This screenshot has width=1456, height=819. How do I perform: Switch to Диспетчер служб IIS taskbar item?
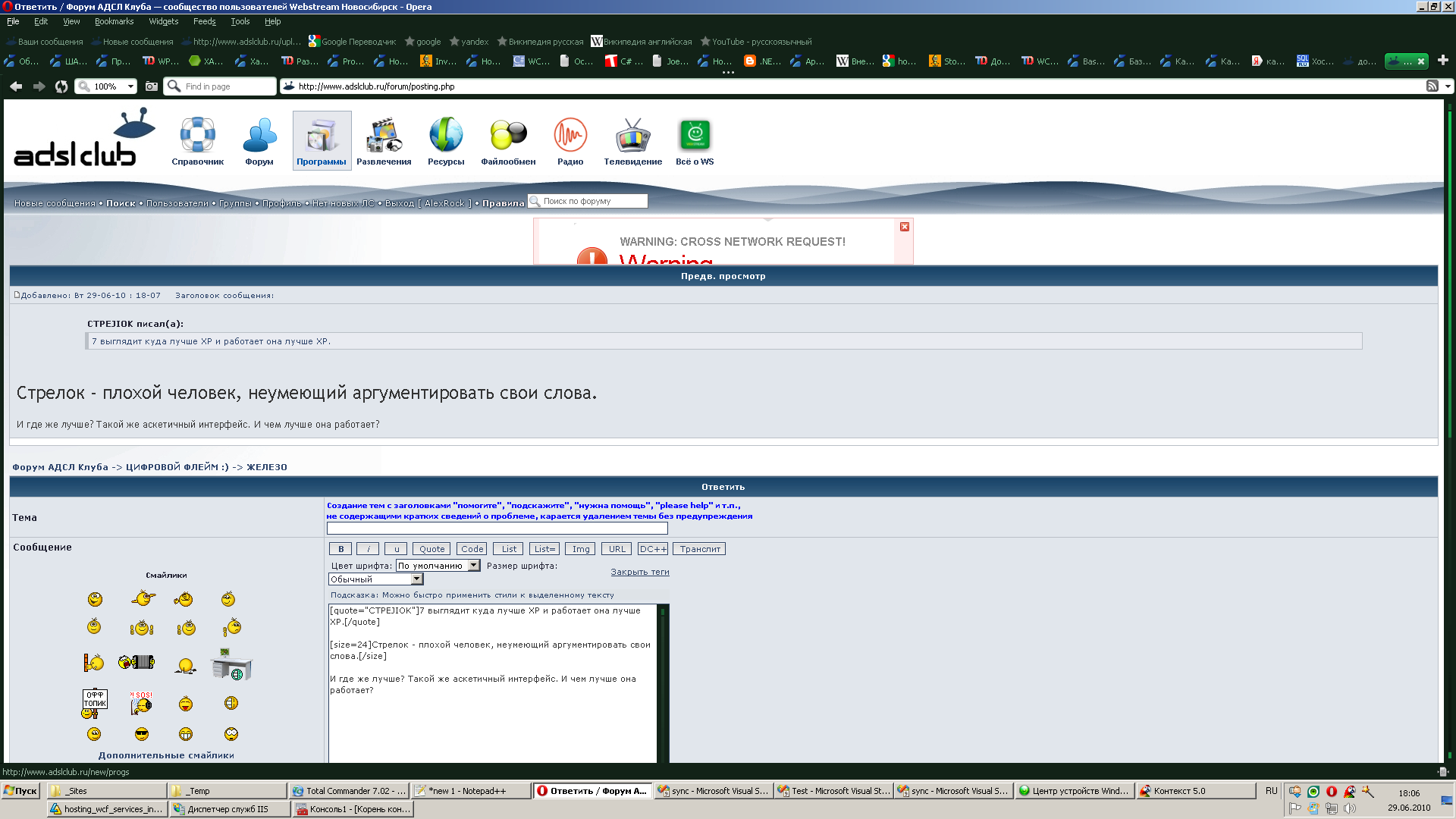click(231, 809)
